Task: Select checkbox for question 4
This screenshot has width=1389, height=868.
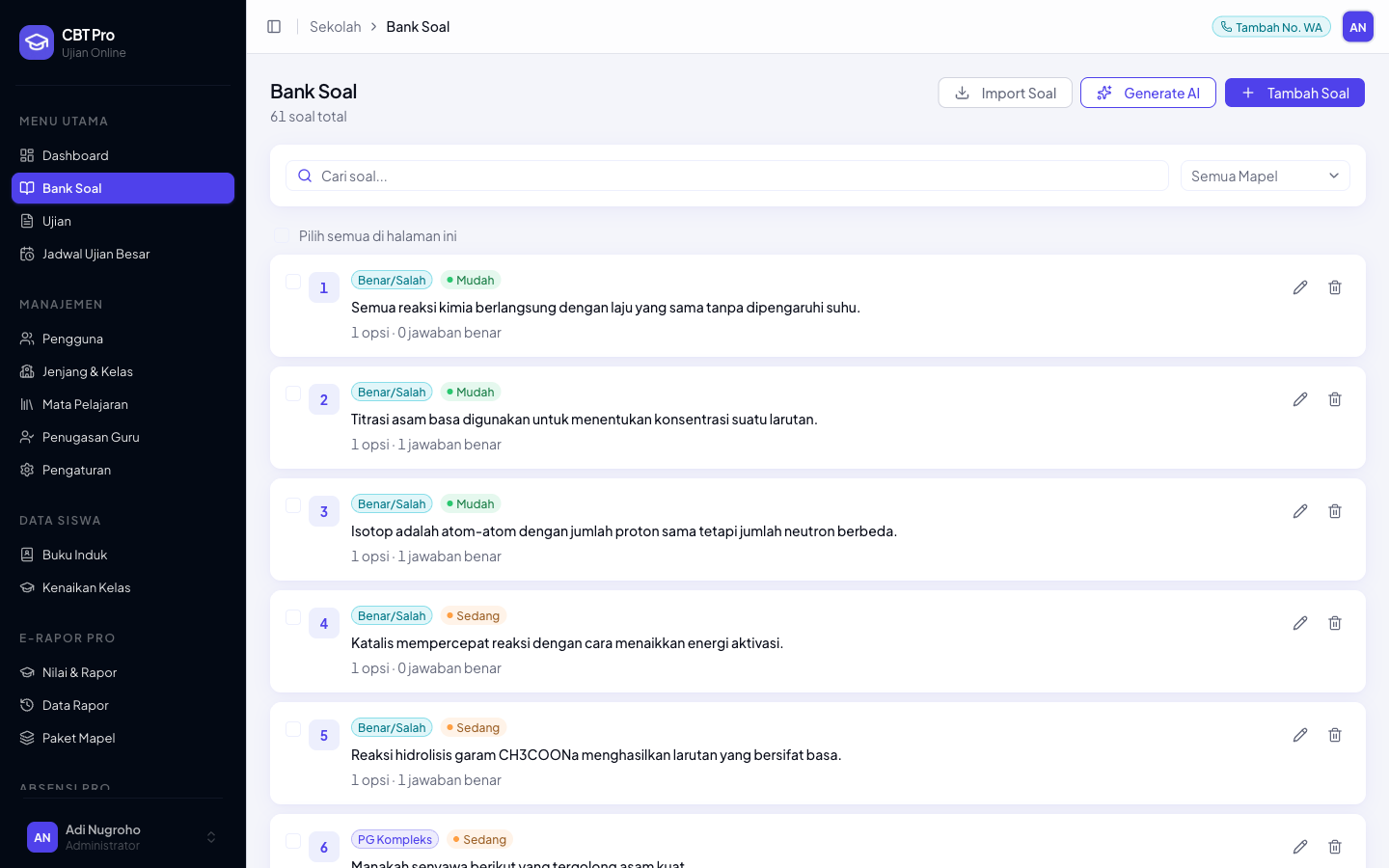Action: click(x=293, y=617)
